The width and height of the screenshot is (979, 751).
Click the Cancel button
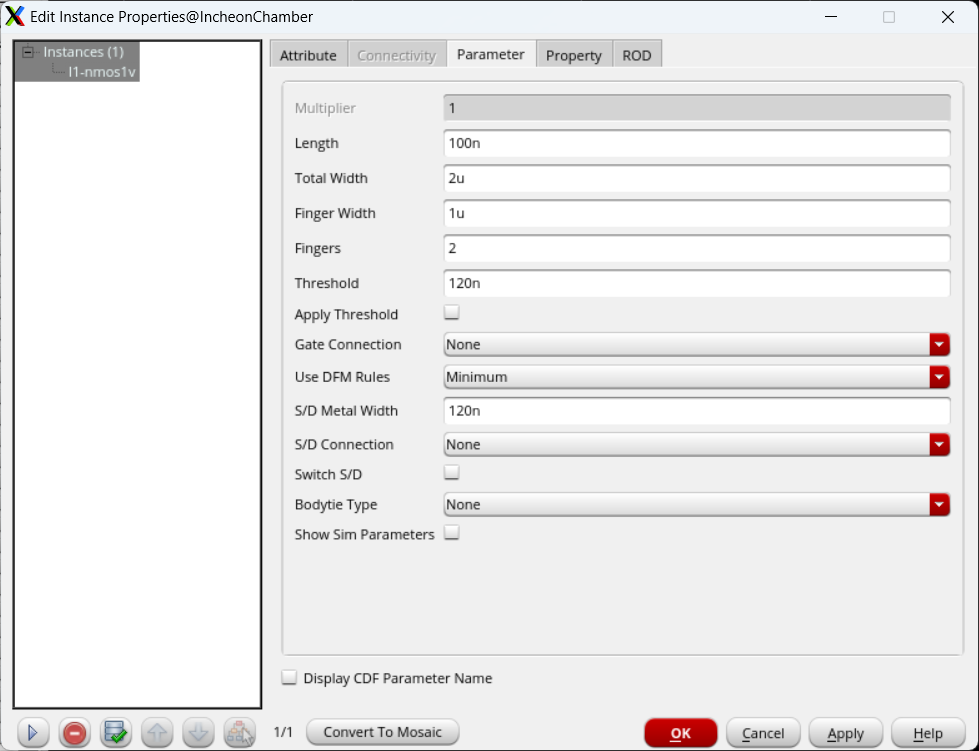coord(763,733)
